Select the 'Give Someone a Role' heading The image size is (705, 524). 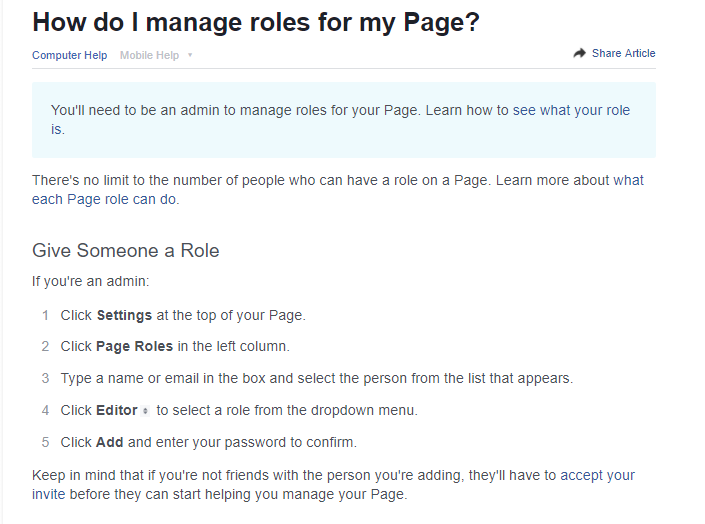pos(125,251)
